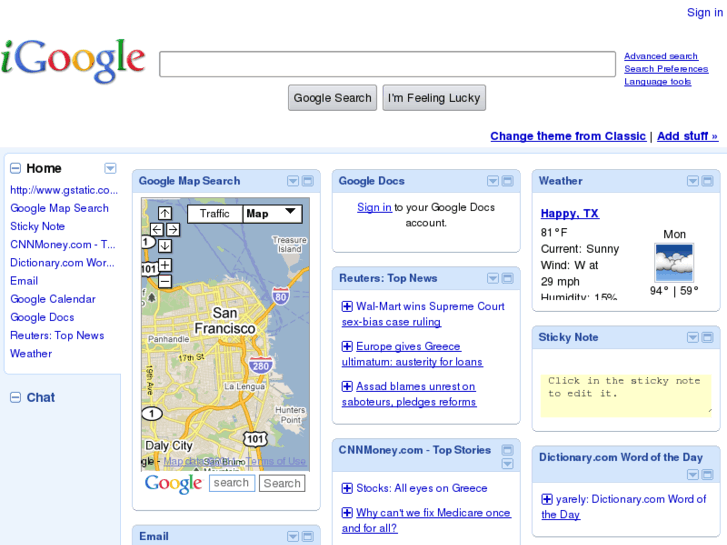Click the Interstate 280 shield on the map

tap(261, 365)
